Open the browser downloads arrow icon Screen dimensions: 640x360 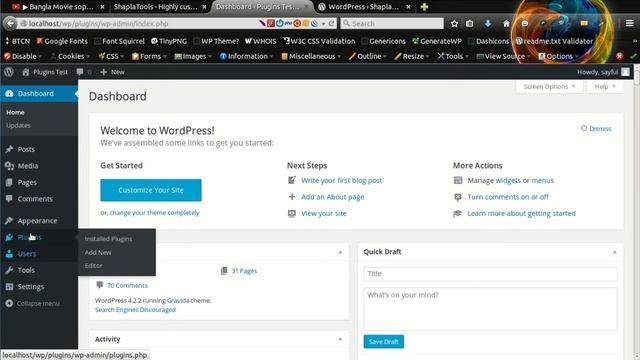point(488,23)
